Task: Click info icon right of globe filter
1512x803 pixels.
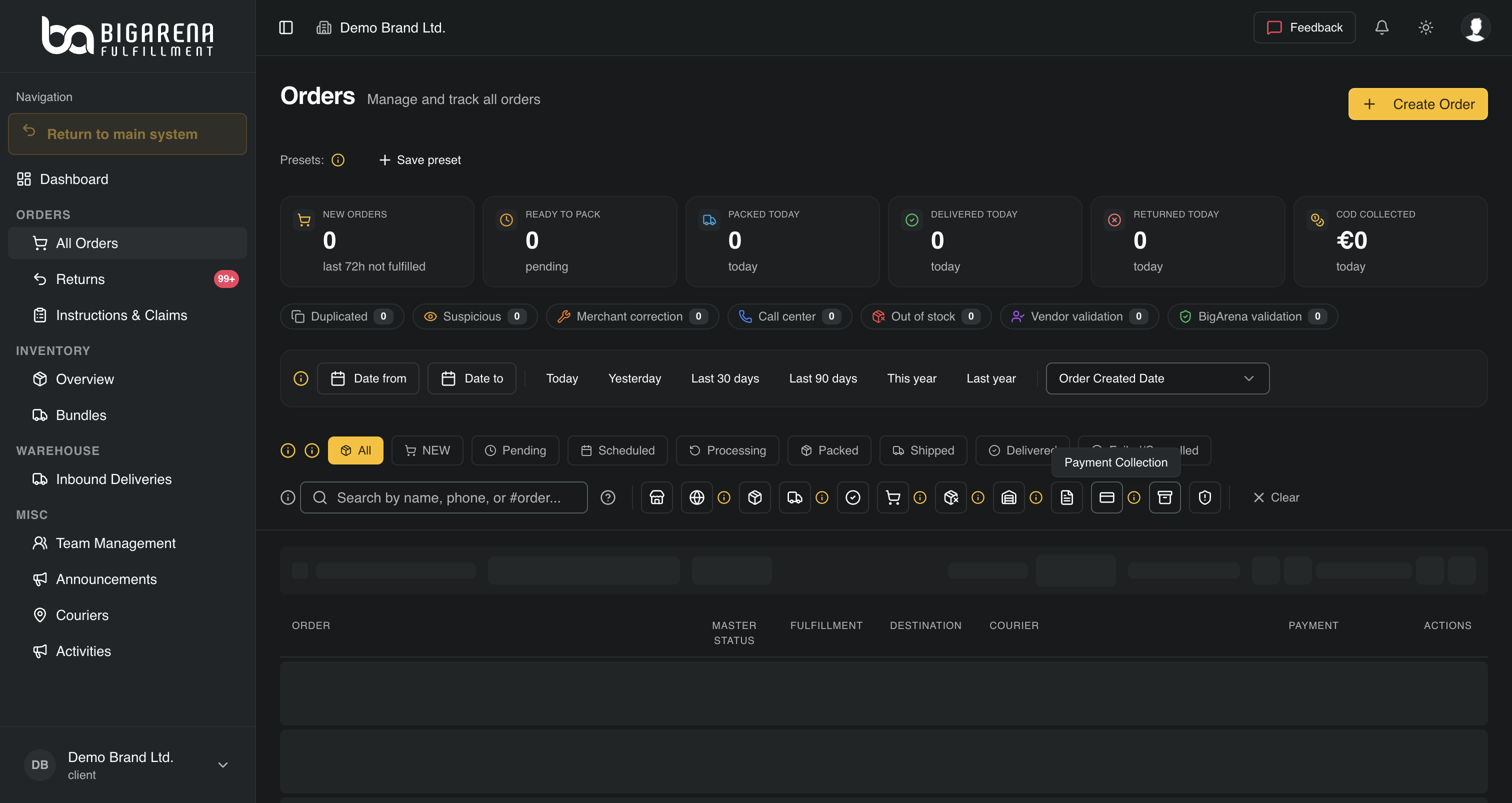Action: pyautogui.click(x=724, y=498)
